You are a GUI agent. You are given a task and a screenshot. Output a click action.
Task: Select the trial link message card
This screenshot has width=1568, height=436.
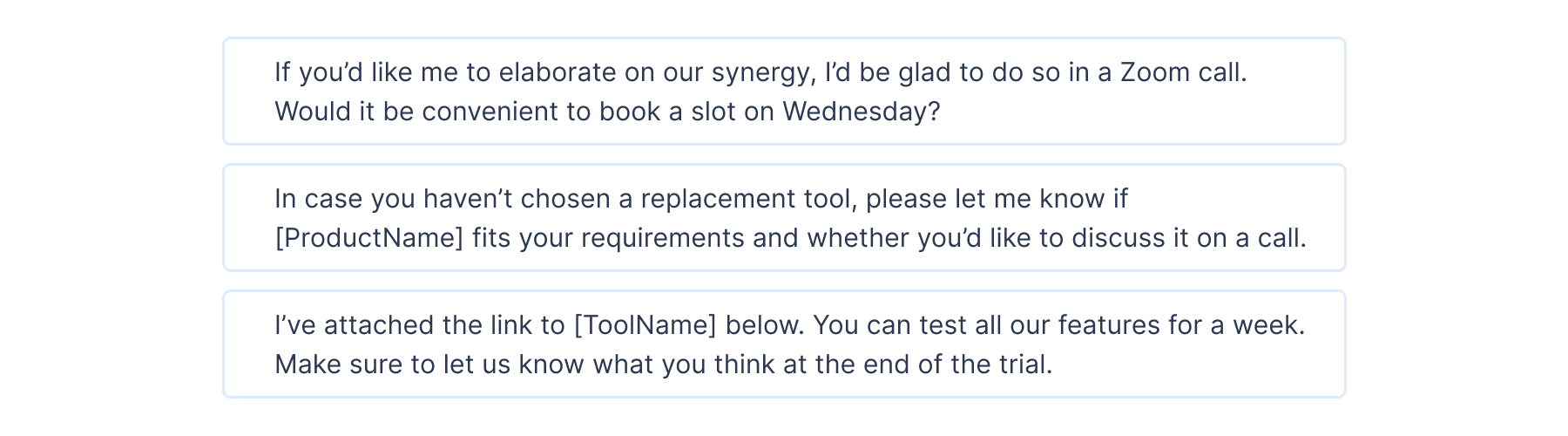pos(784,344)
